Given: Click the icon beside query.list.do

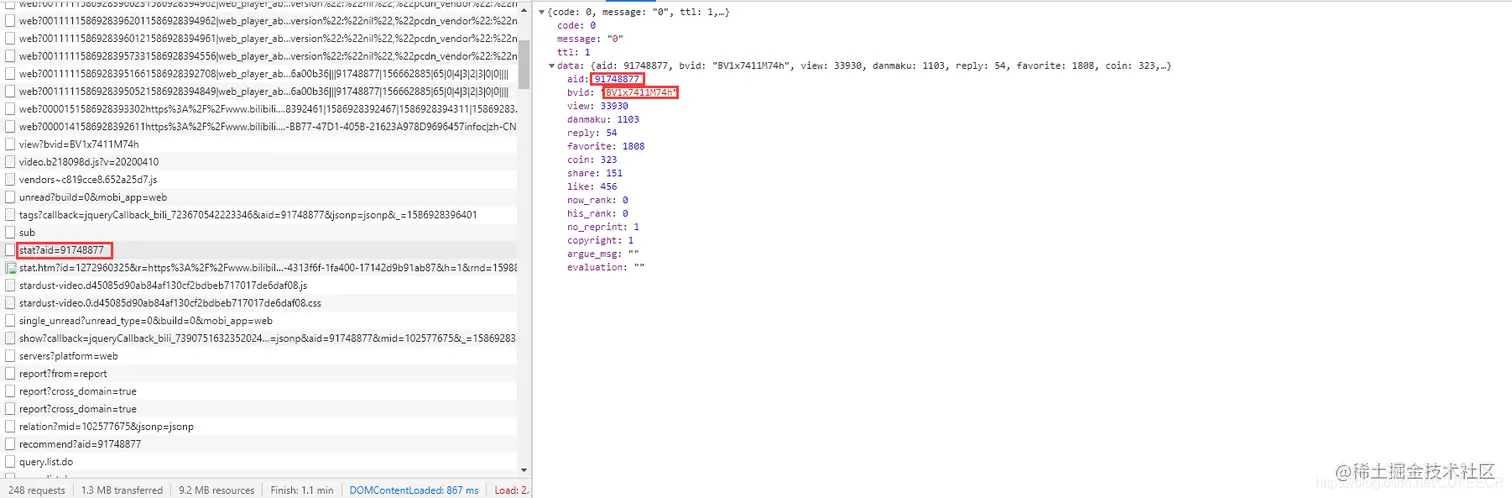Looking at the screenshot, I should tap(10, 461).
